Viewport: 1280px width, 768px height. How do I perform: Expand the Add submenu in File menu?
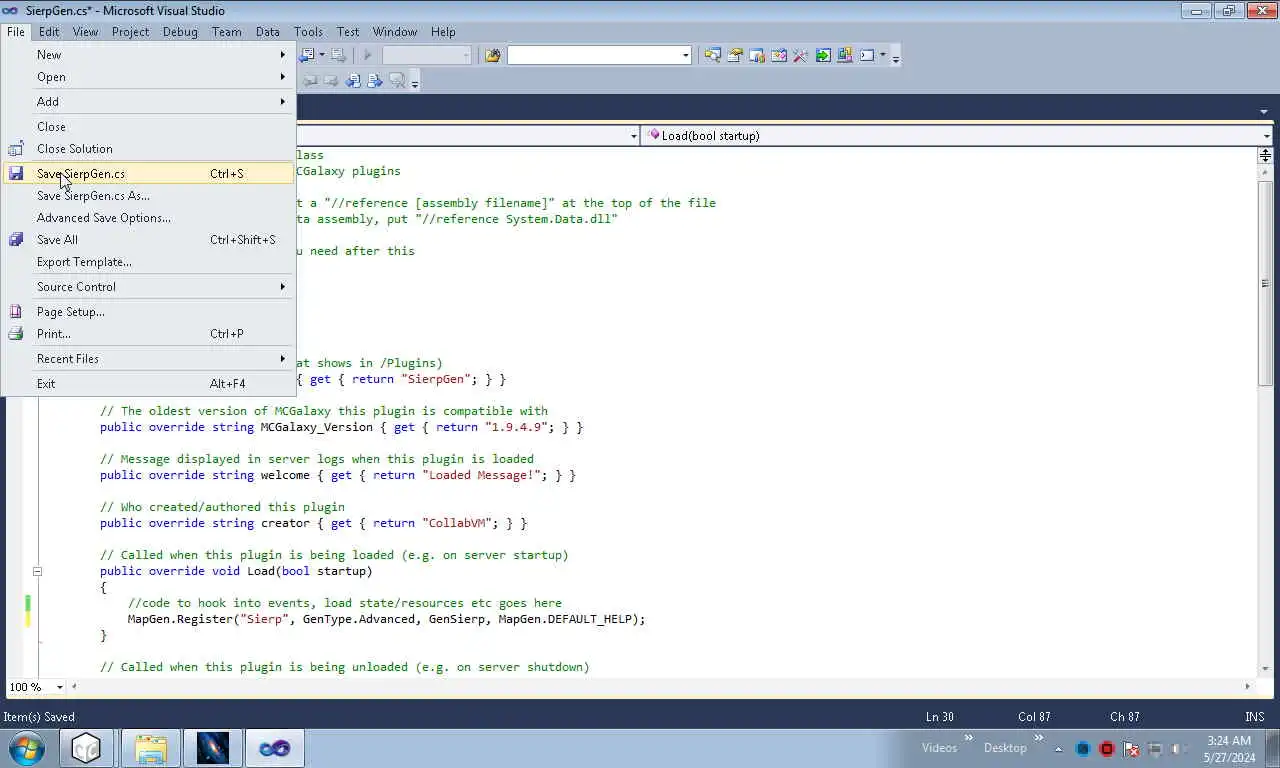(x=149, y=101)
